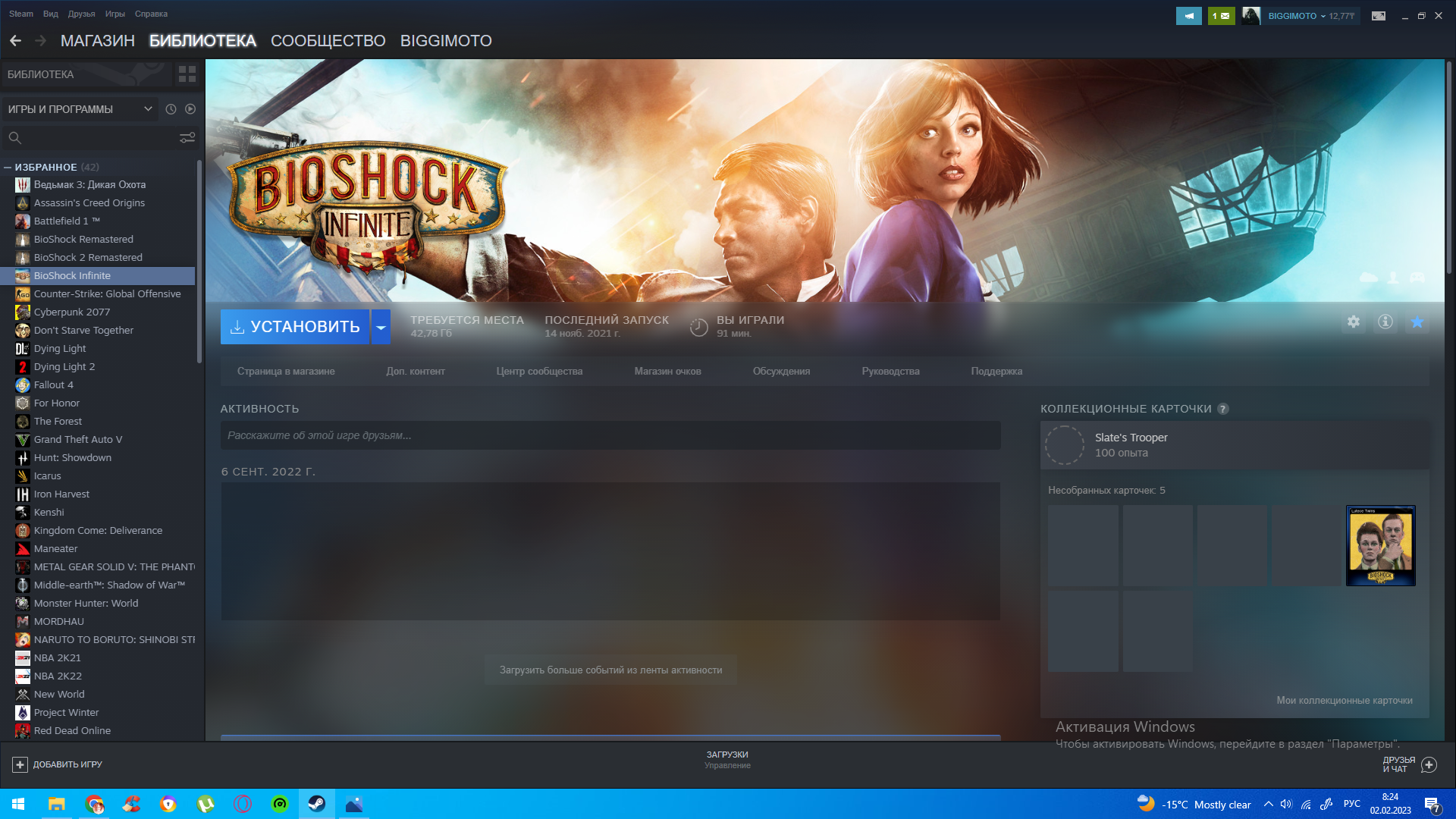Open Магазин очков link
The image size is (1456, 819).
point(667,372)
